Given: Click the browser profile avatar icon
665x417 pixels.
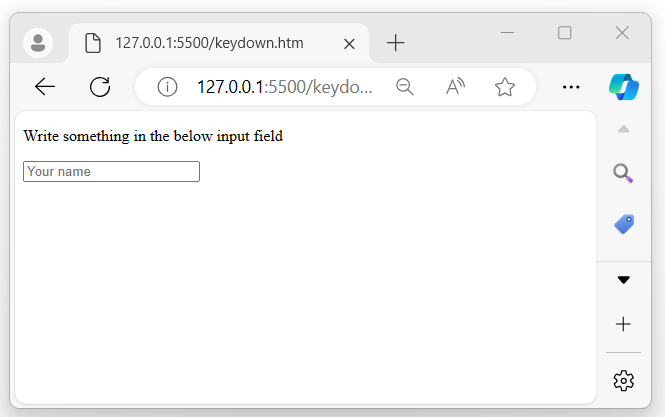Looking at the screenshot, I should coord(38,43).
